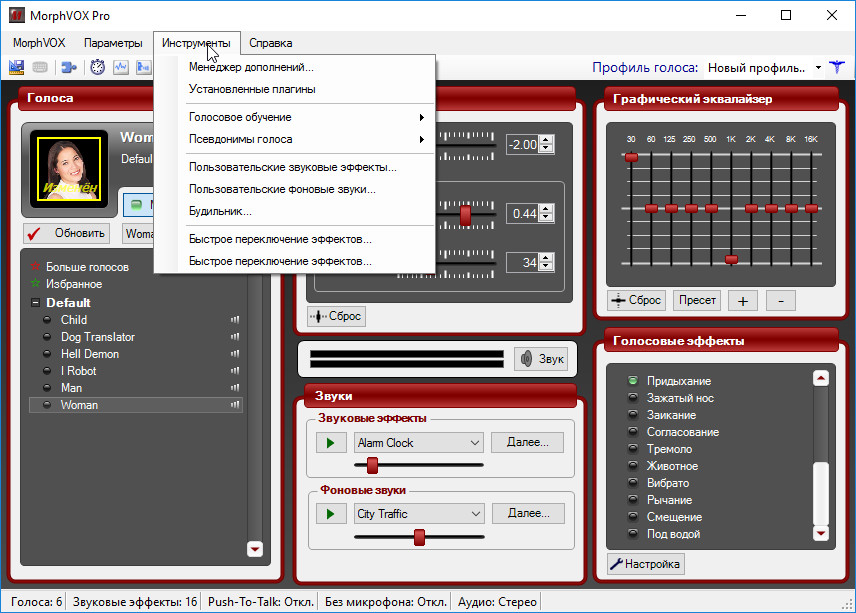
Task: Select the 'Hell Demon' voice
Action: pos(90,354)
